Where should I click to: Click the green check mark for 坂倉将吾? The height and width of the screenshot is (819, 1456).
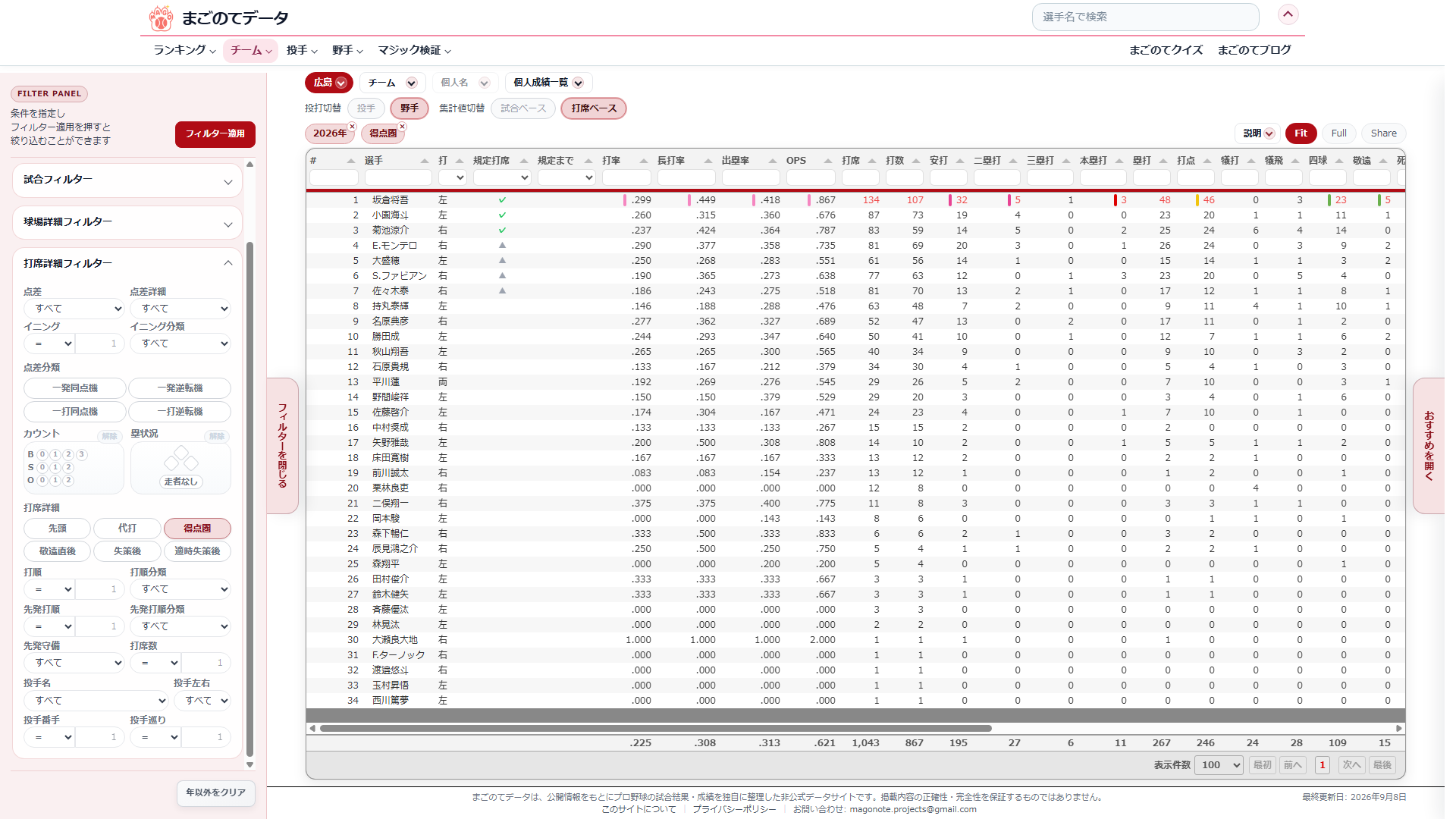pyautogui.click(x=502, y=200)
